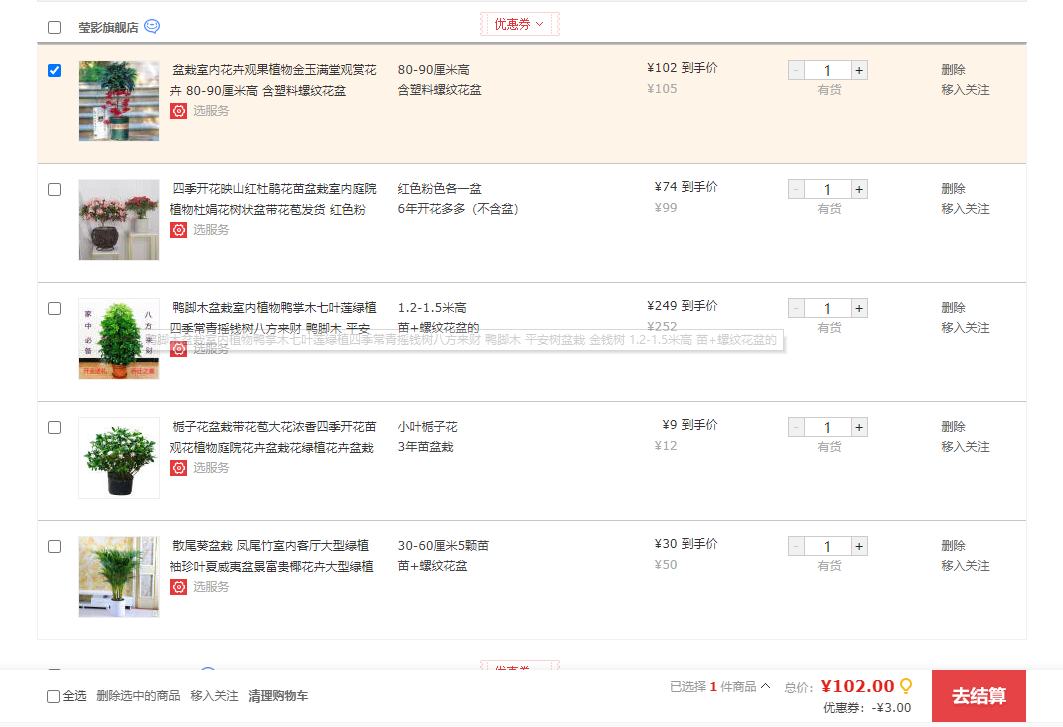Move 金玉满堂 item to 关注 list
The image size is (1063, 727).
(x=965, y=90)
